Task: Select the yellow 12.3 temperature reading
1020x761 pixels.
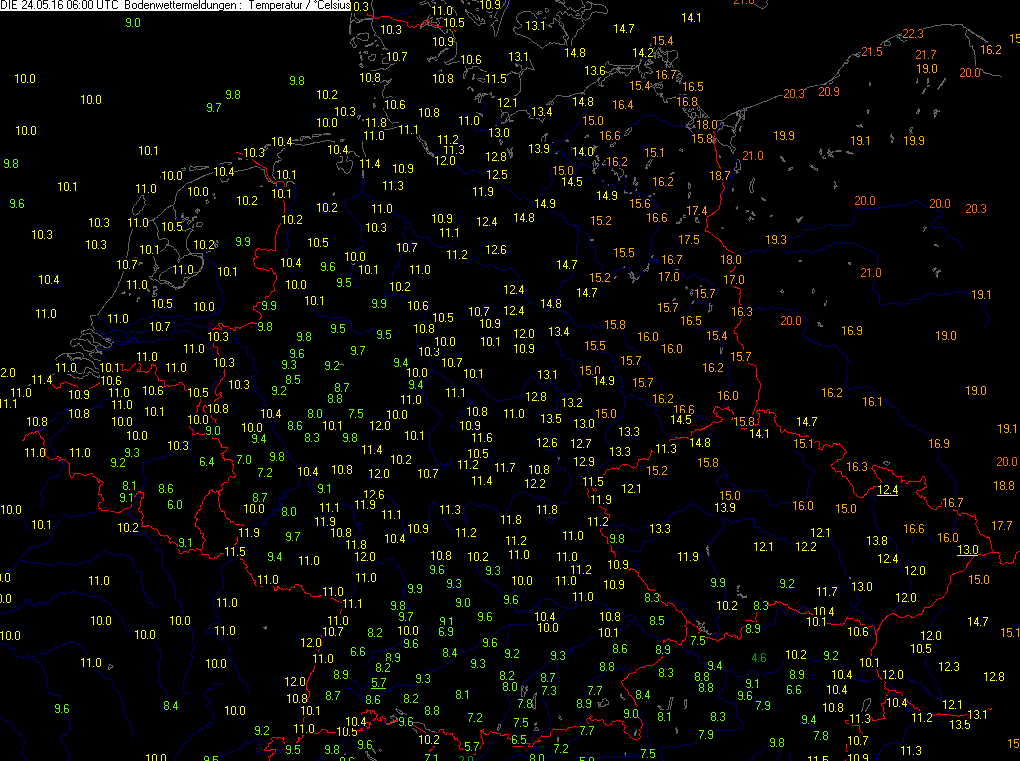Action: [949, 666]
